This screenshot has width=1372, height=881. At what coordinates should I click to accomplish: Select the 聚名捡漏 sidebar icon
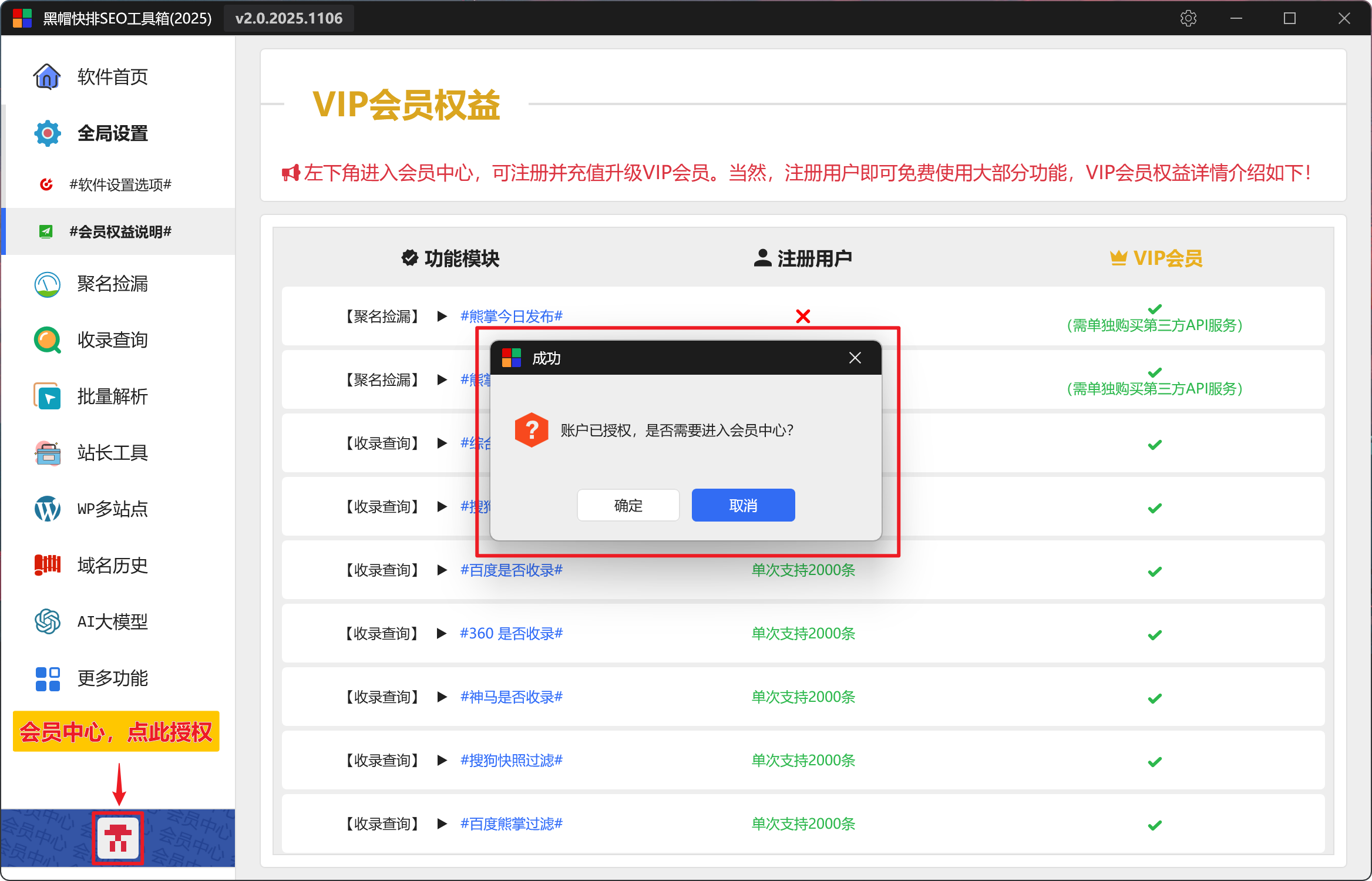[x=47, y=284]
